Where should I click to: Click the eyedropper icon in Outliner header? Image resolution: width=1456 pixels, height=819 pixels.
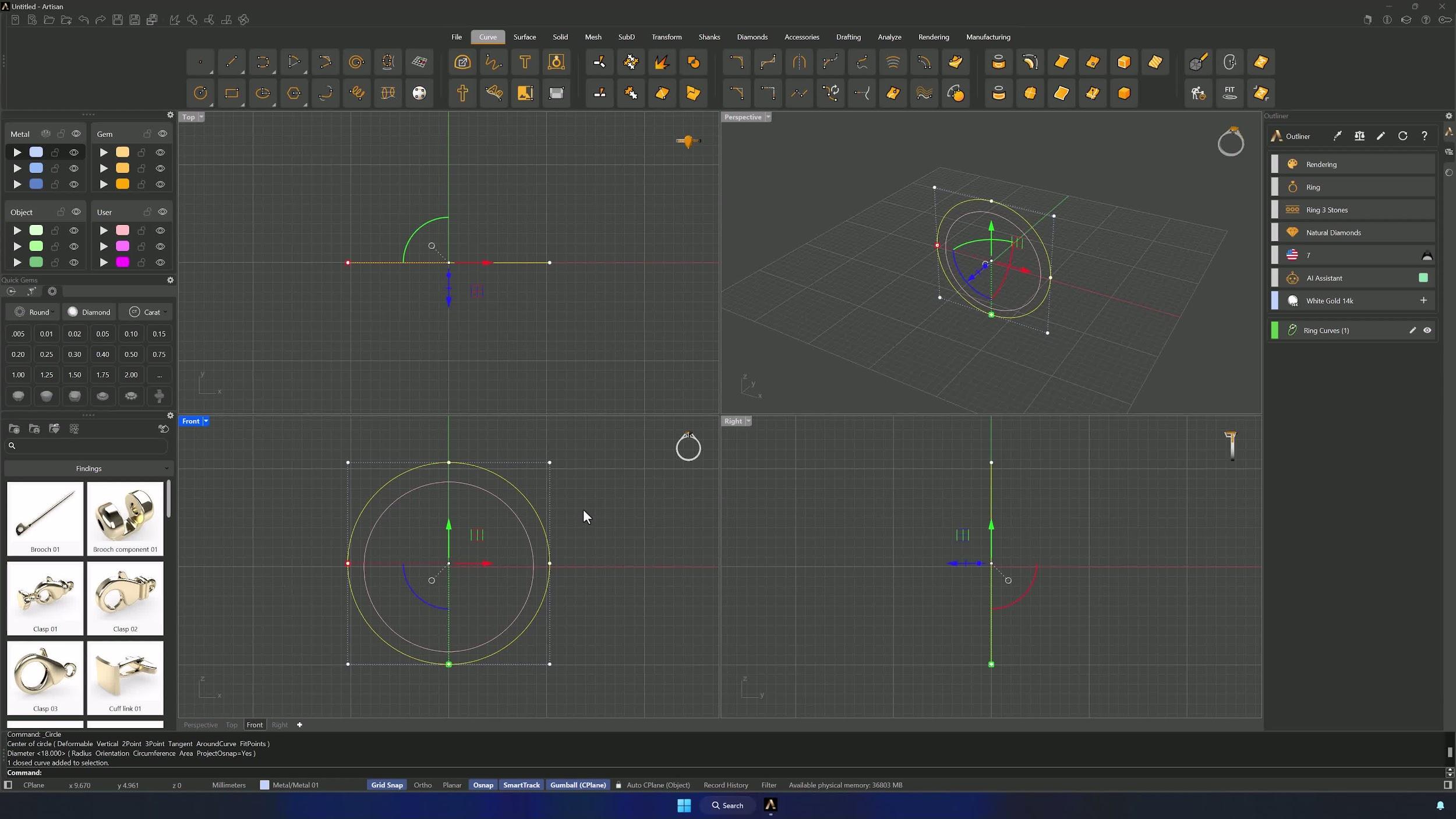[x=1337, y=136]
